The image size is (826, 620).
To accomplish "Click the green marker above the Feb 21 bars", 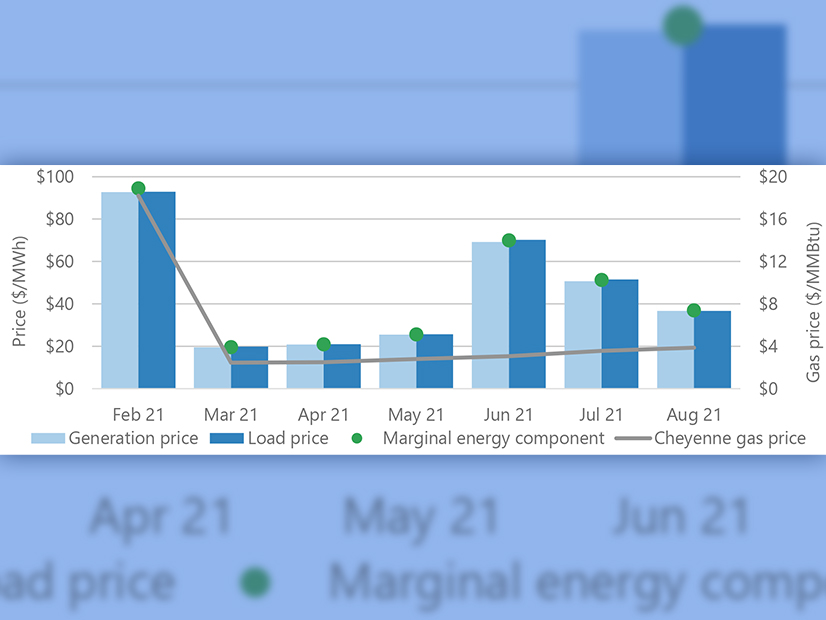I will [x=138, y=188].
